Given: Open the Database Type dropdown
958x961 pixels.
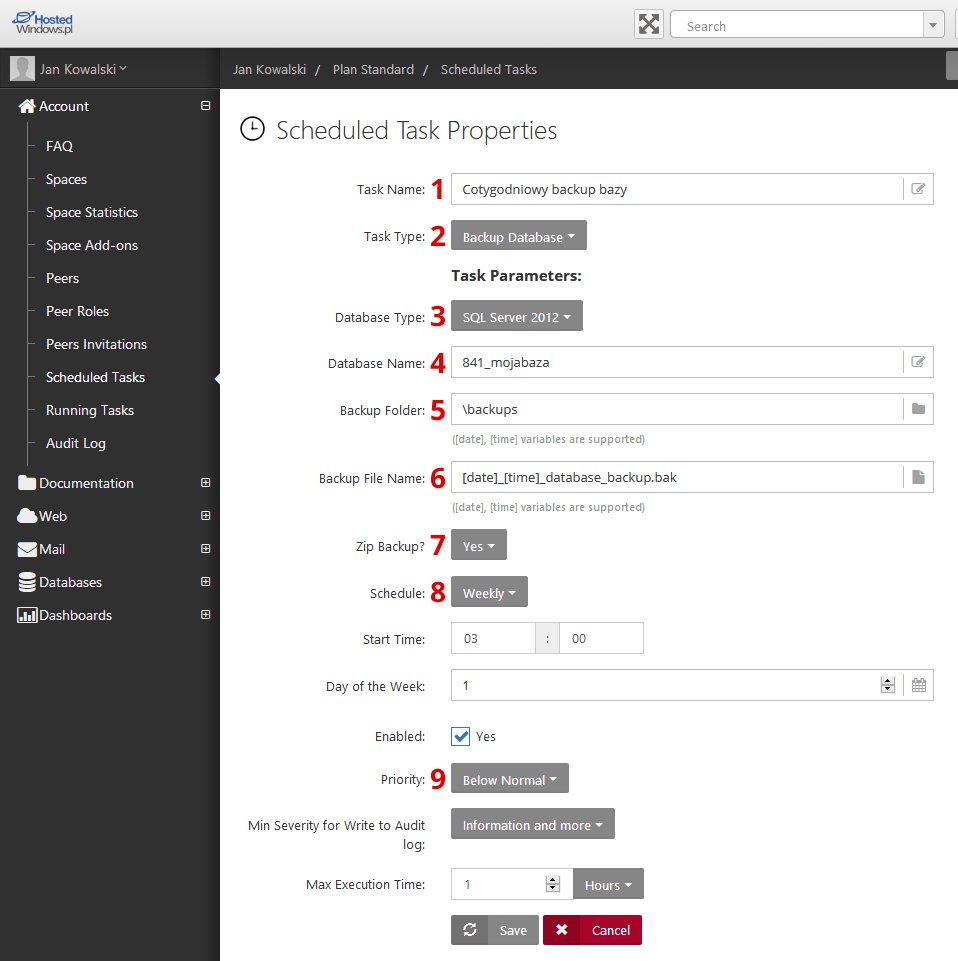Looking at the screenshot, I should (517, 316).
